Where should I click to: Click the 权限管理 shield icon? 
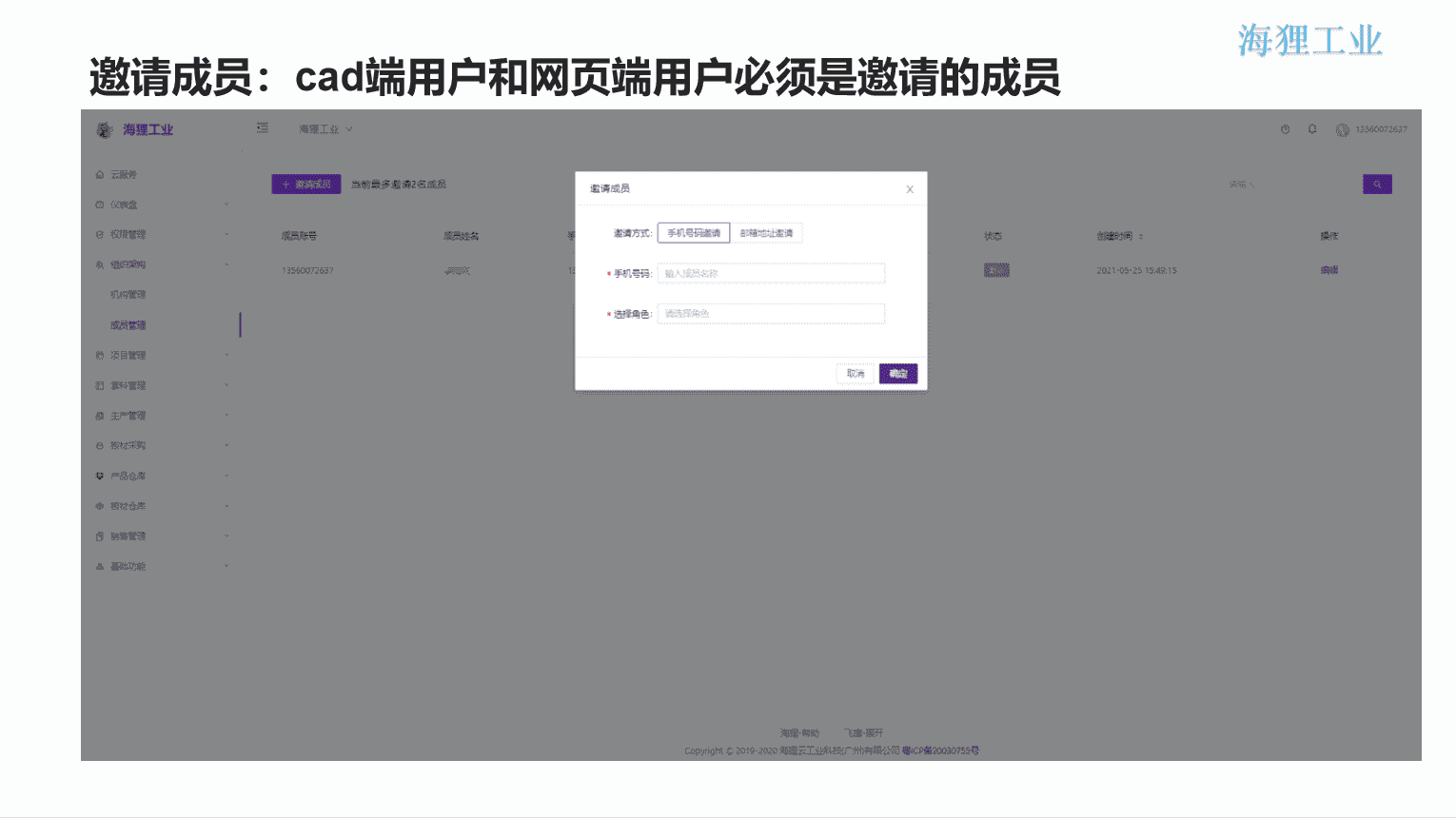click(x=100, y=235)
